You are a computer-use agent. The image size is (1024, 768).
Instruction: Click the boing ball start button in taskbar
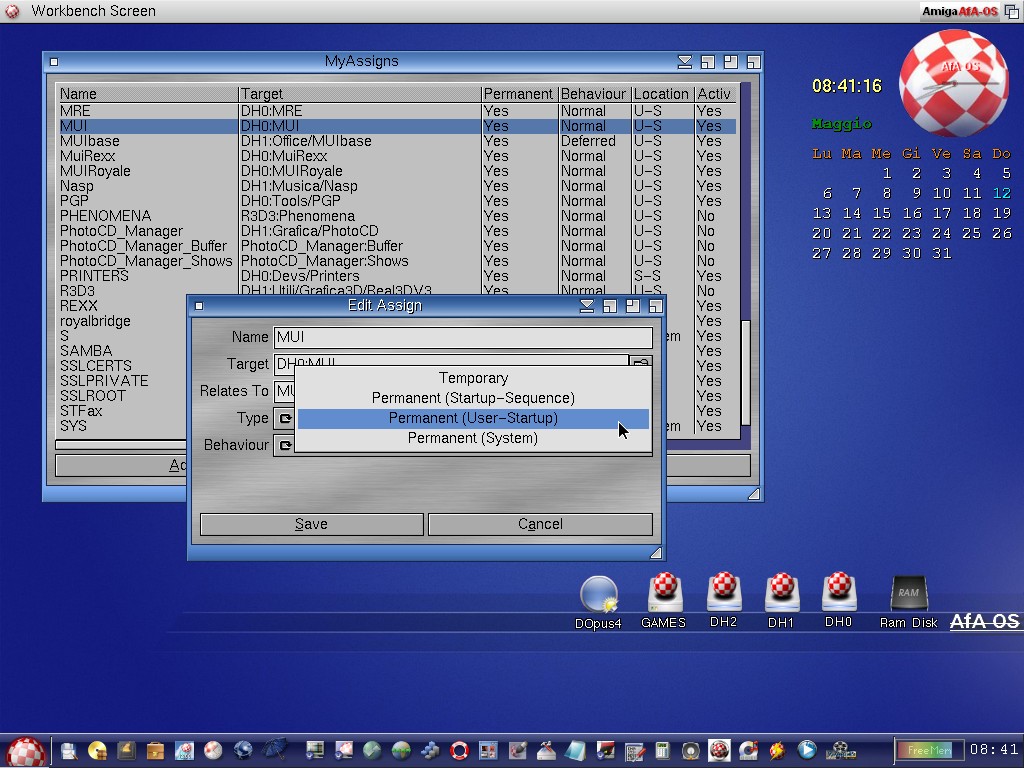pyautogui.click(x=25, y=751)
